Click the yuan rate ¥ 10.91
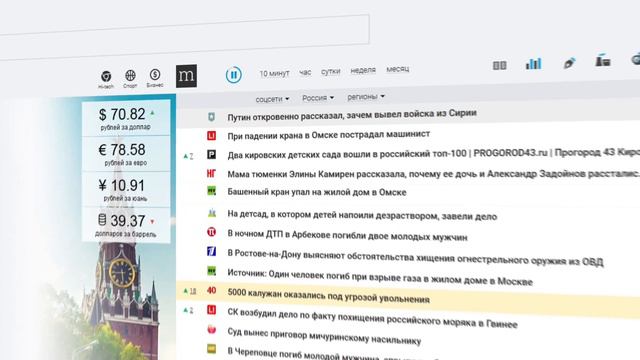The height and width of the screenshot is (360, 640). coord(122,186)
